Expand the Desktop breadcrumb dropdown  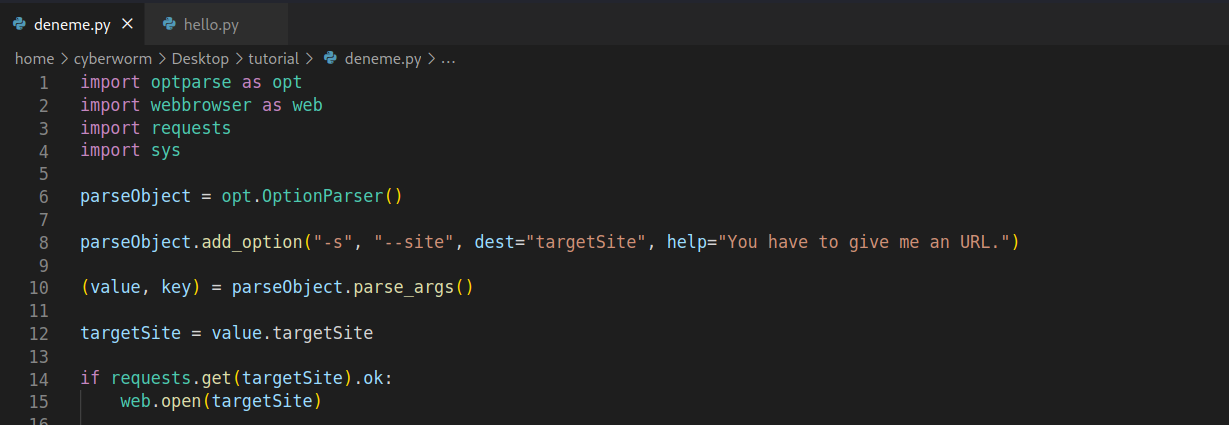click(x=200, y=59)
